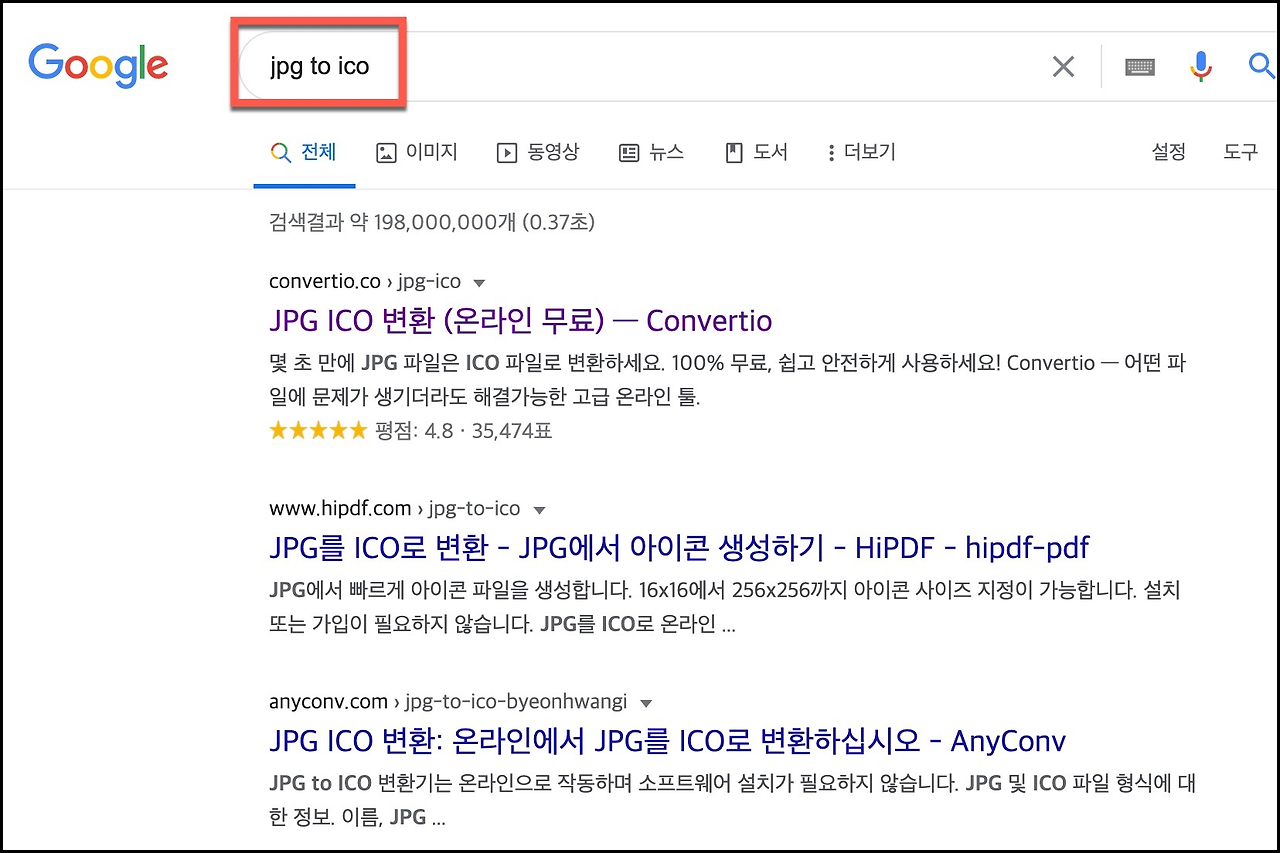Switch to the 뉴스 tab
This screenshot has width=1280, height=853.
(x=651, y=153)
